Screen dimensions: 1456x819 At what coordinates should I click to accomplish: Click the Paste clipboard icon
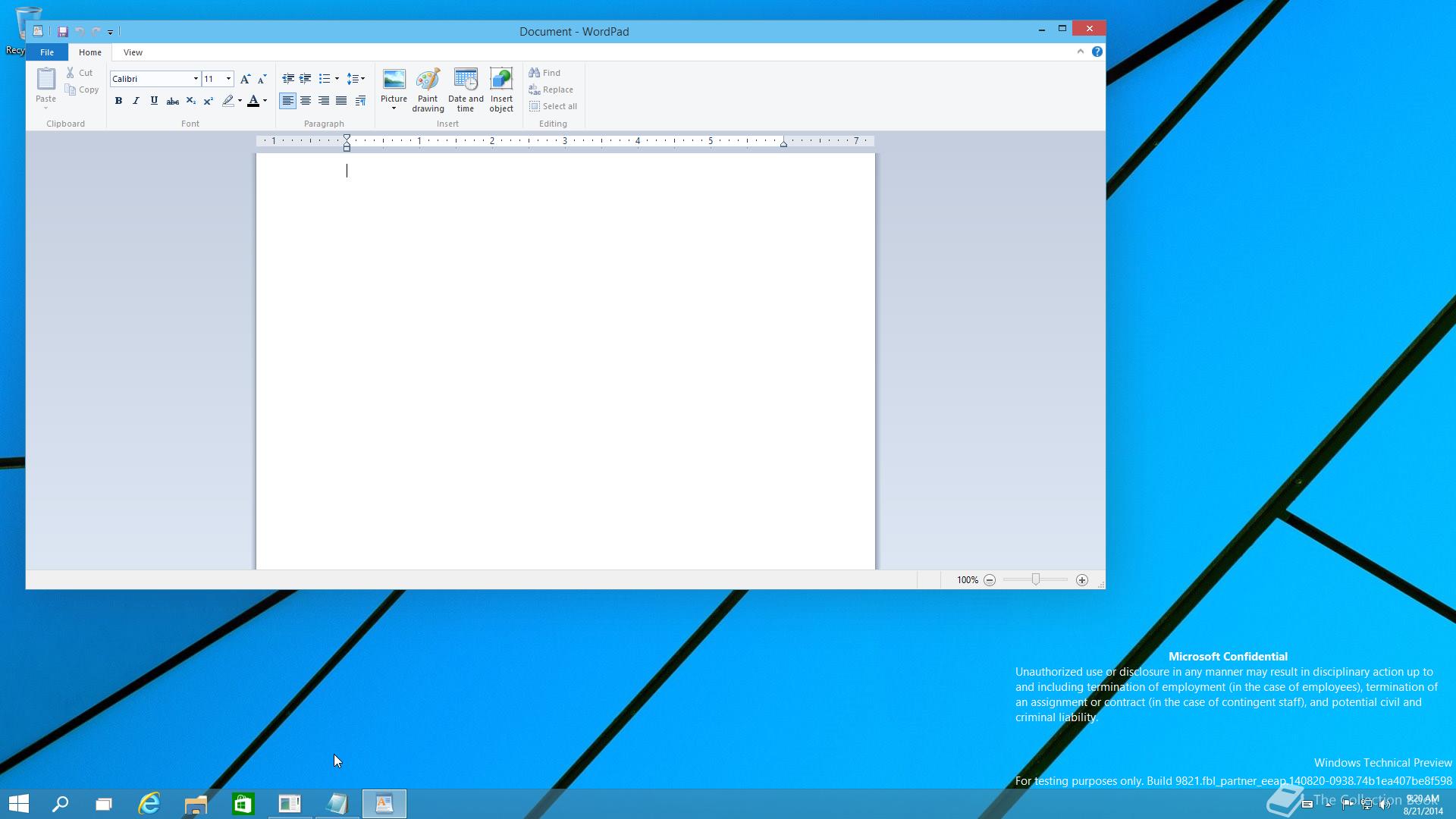[45, 80]
